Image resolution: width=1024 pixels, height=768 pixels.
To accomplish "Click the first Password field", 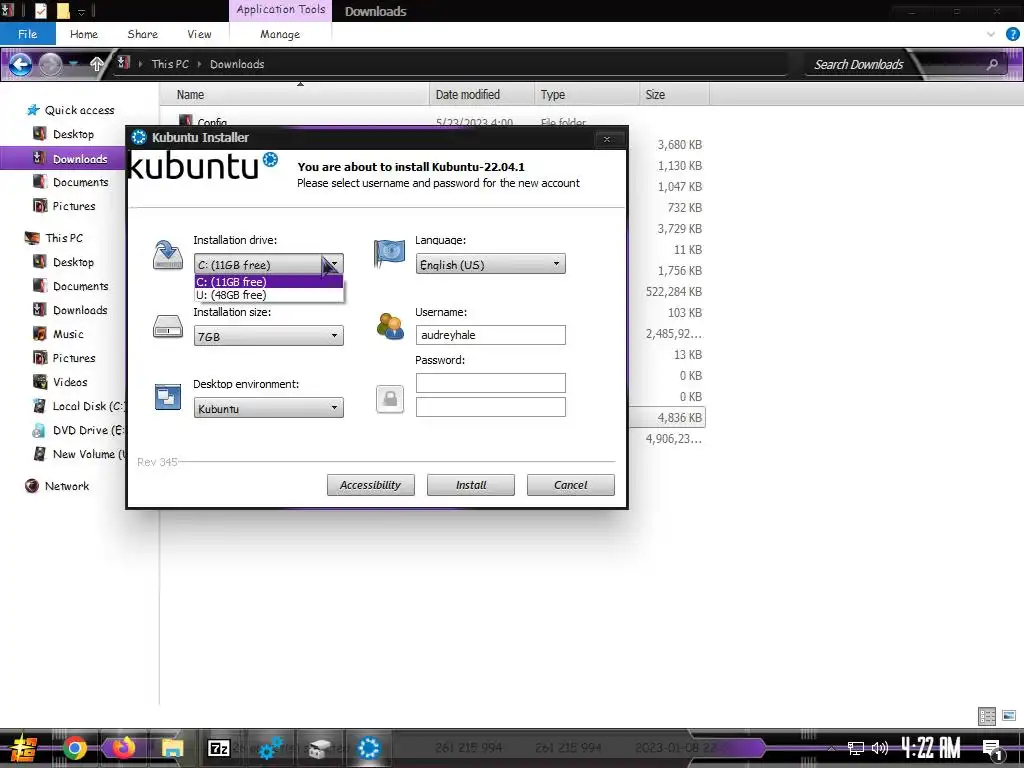I will (x=490, y=383).
